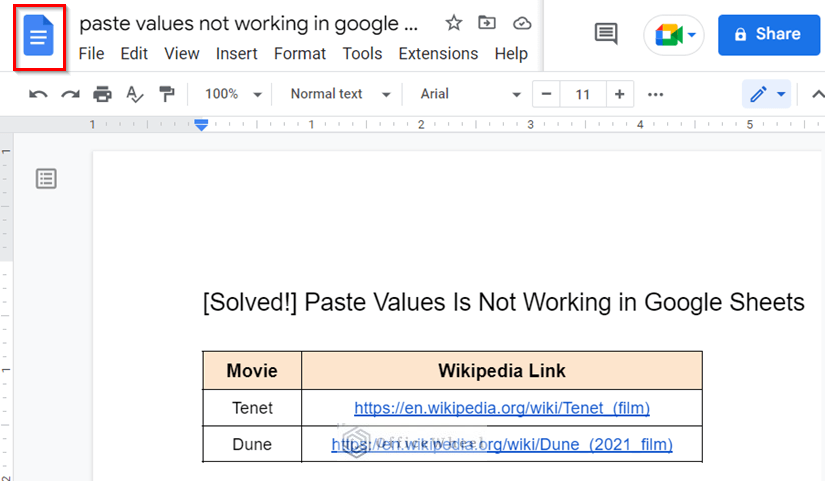Open the Arial font dropdown

point(470,94)
